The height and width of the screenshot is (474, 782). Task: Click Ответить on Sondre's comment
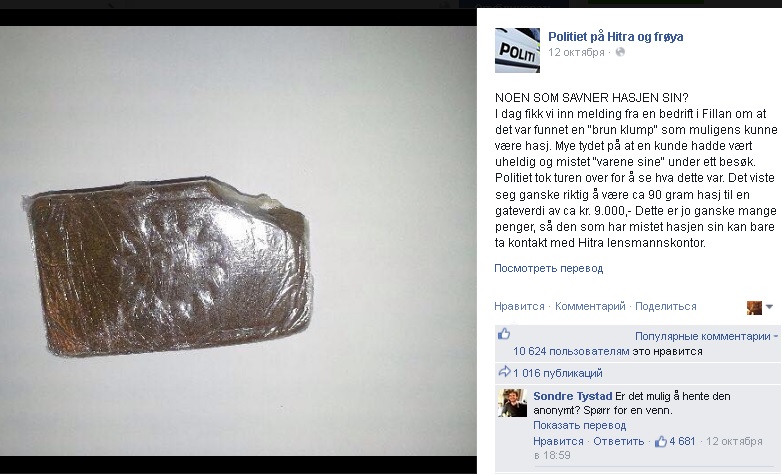tap(618, 442)
